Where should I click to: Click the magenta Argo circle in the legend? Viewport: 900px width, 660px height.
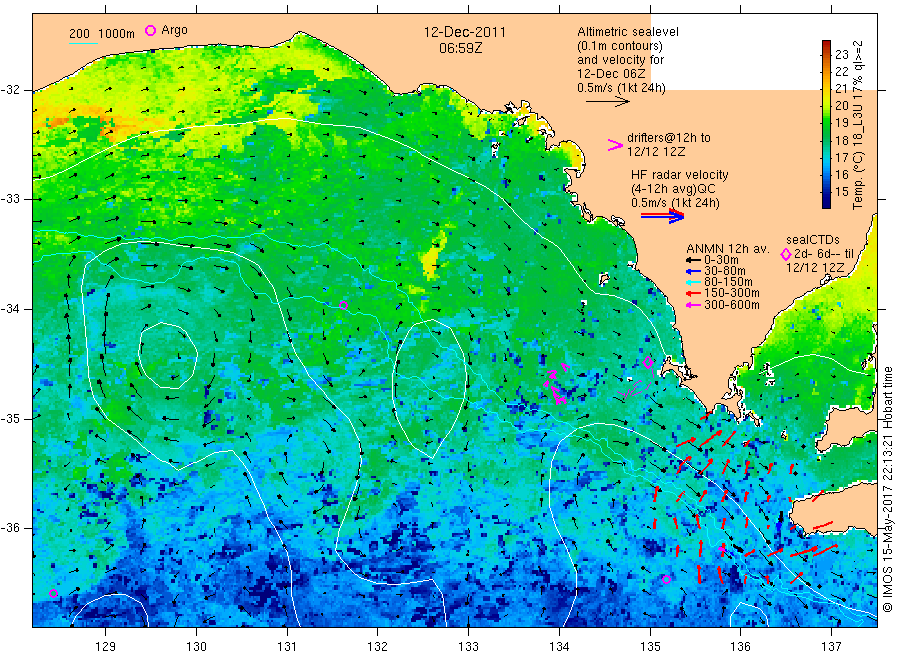pos(150,30)
